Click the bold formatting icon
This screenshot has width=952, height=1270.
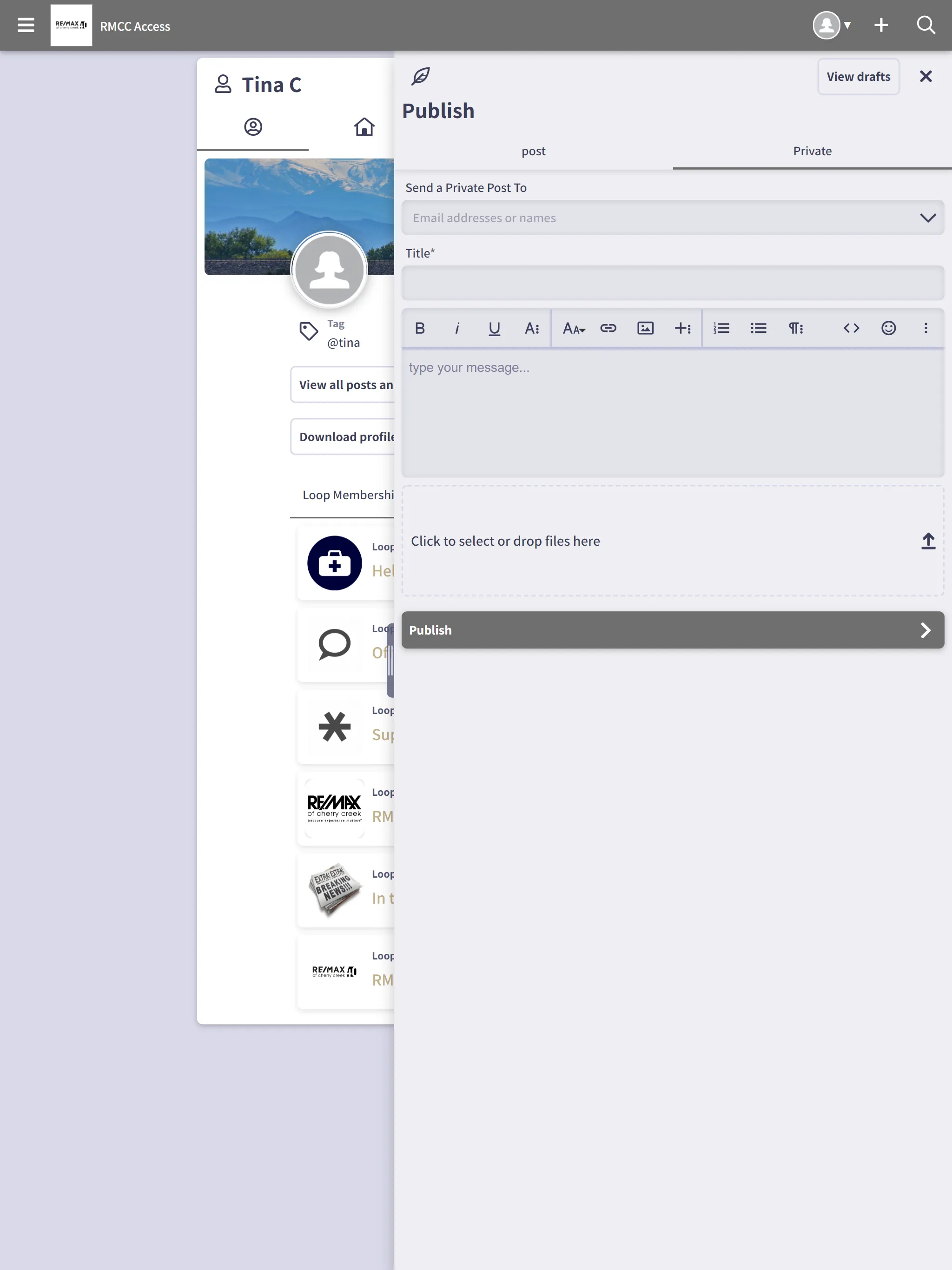pos(419,328)
